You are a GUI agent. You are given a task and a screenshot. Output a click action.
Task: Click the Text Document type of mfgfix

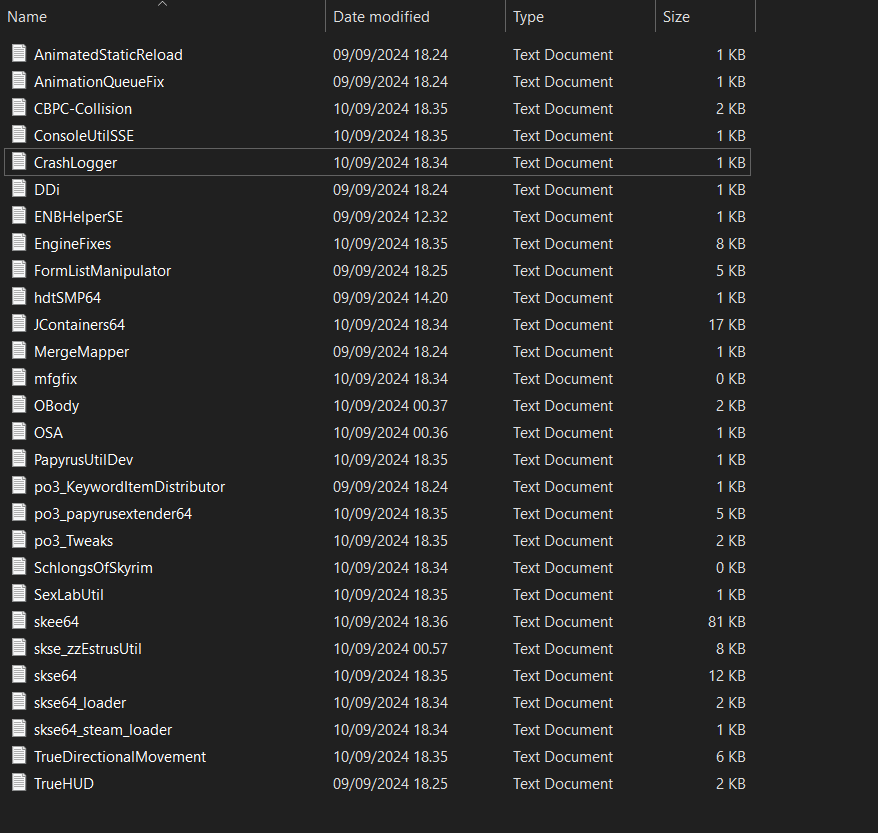click(563, 379)
